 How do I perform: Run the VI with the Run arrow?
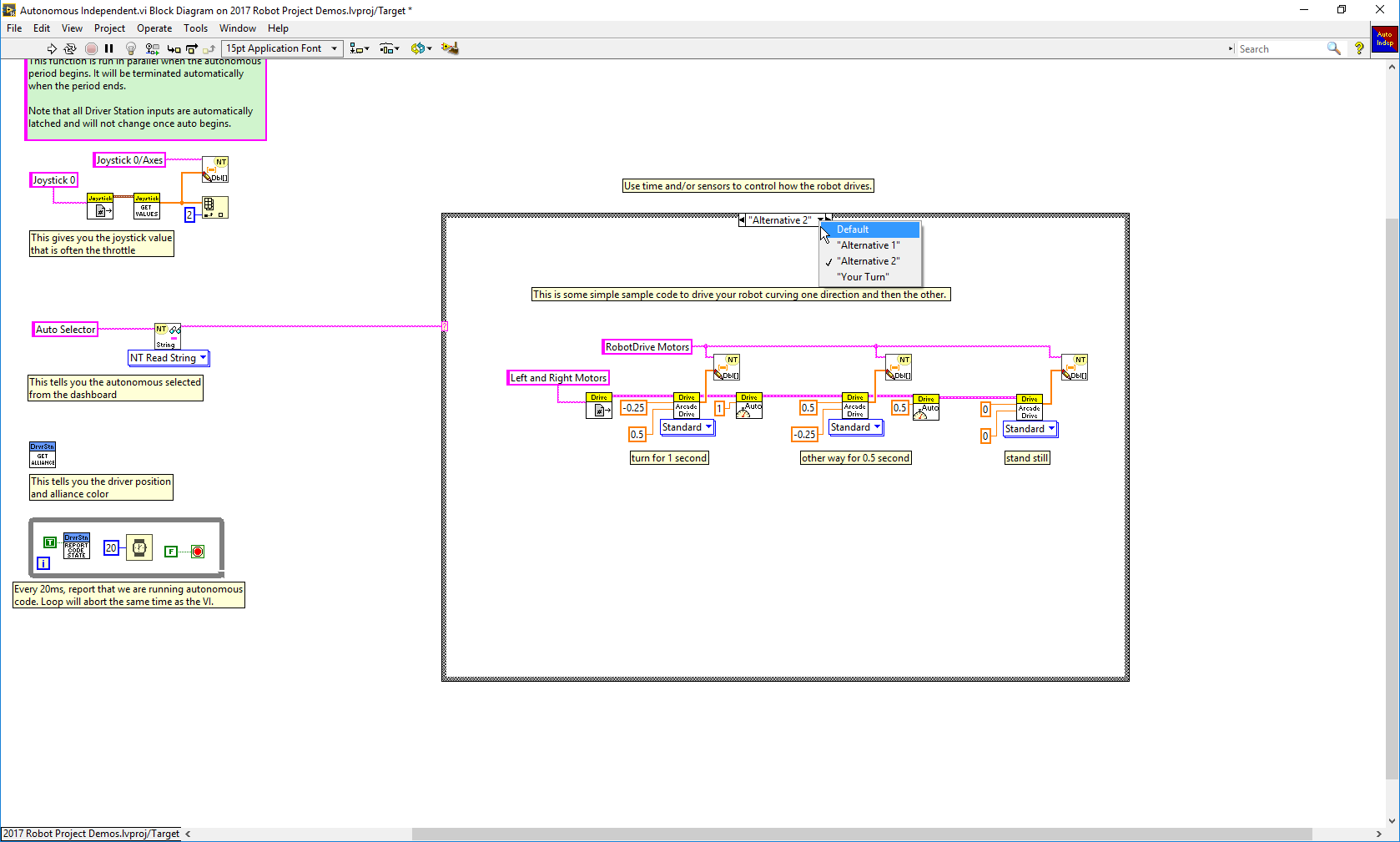52,48
